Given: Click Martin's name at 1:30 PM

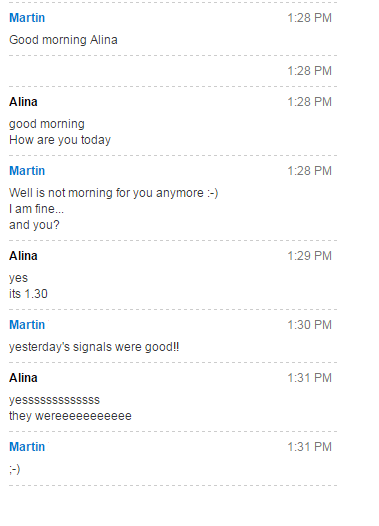Looking at the screenshot, I should [27, 325].
